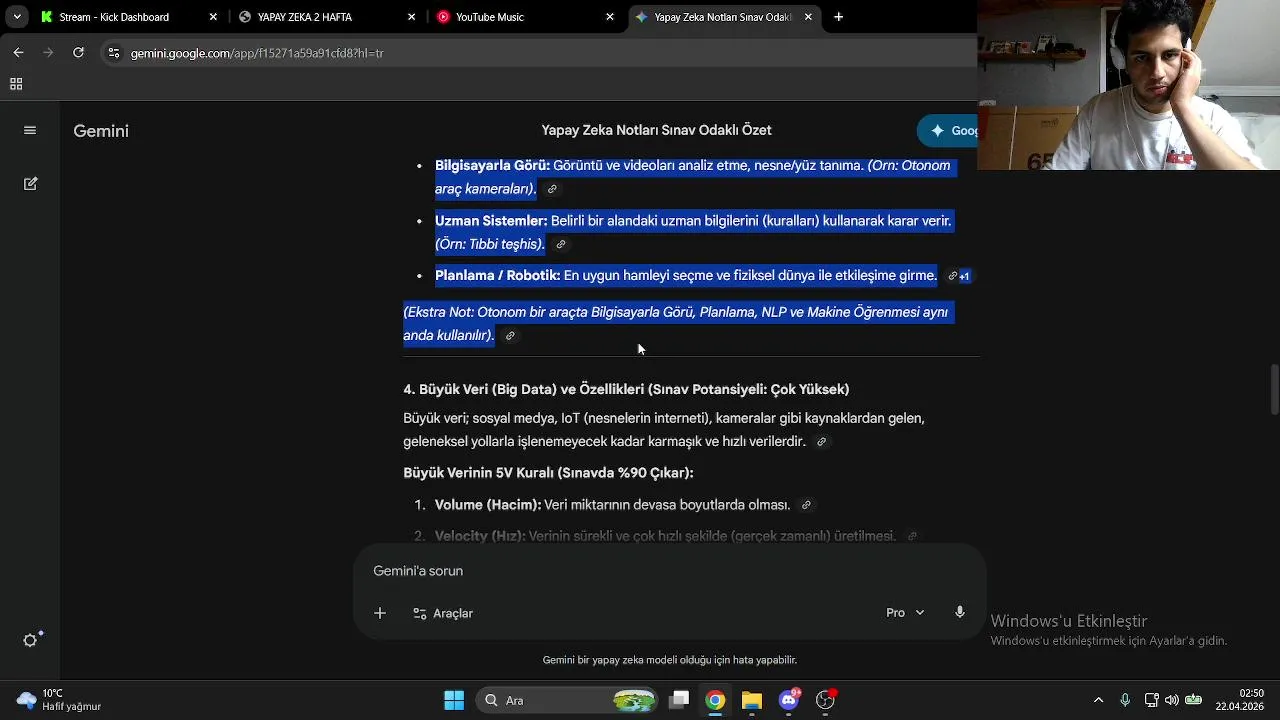Click the gemini.google.com address bar
Image resolution: width=1280 pixels, height=720 pixels.
tap(257, 53)
